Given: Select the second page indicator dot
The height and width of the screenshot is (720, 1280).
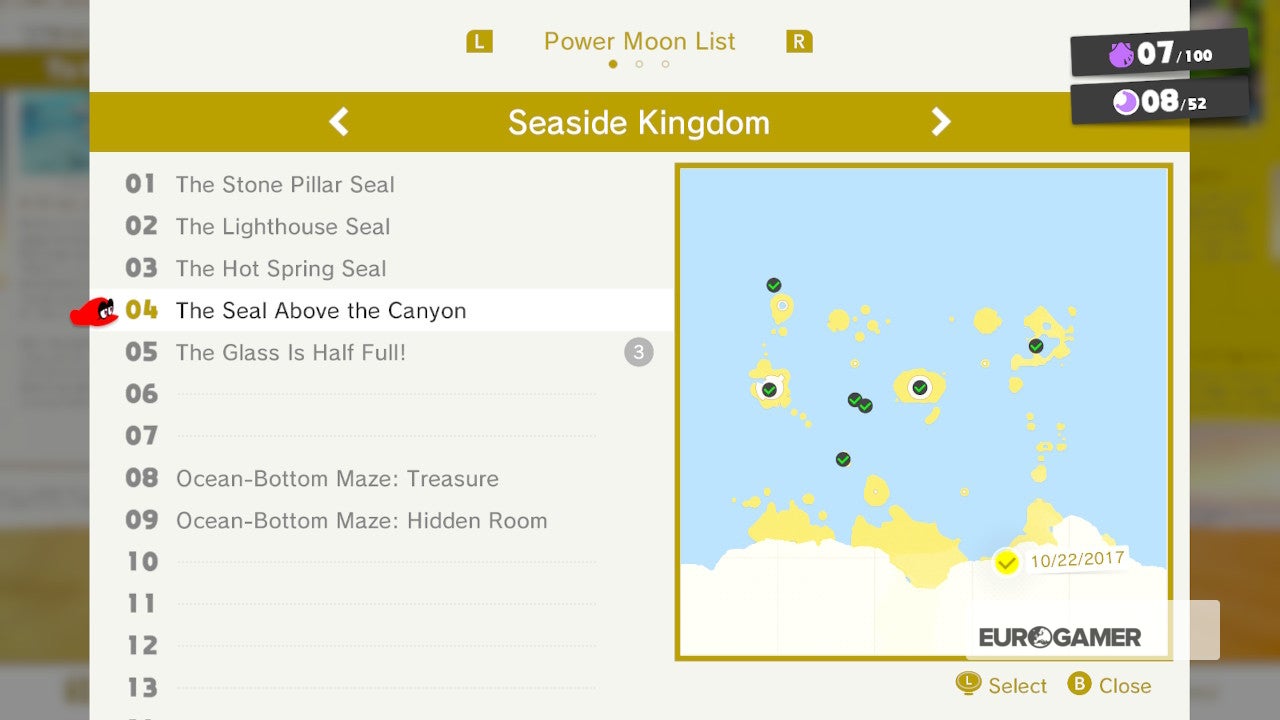Looking at the screenshot, I should [x=639, y=64].
